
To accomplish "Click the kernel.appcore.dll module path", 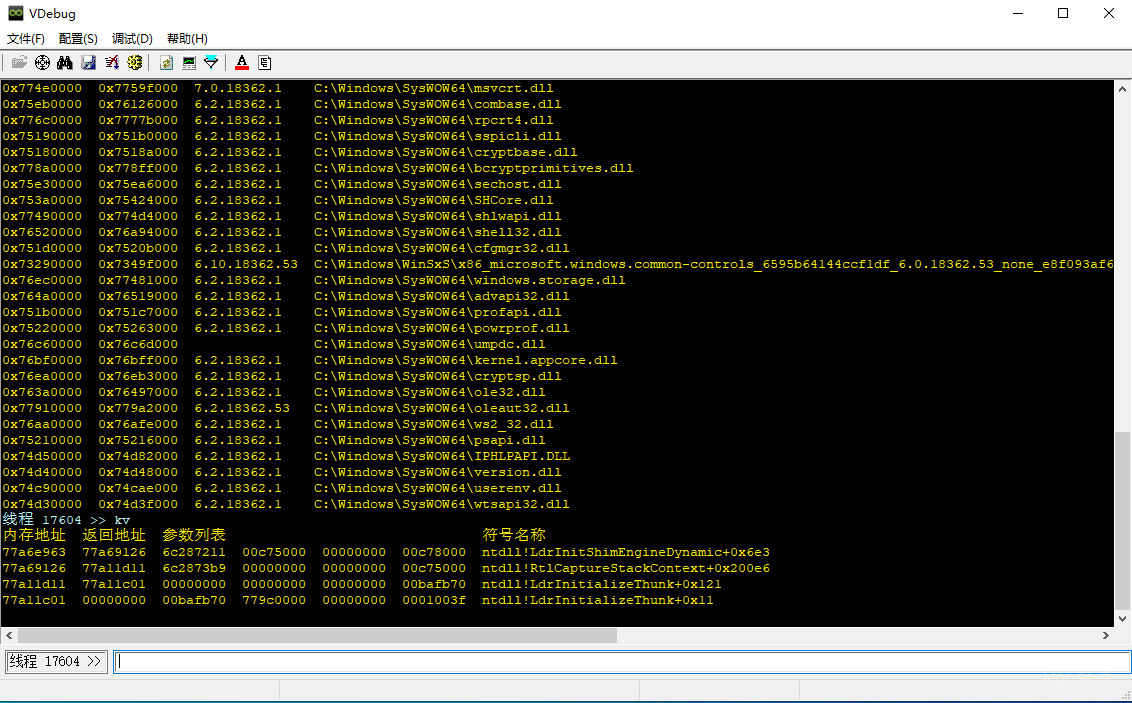I will point(466,360).
